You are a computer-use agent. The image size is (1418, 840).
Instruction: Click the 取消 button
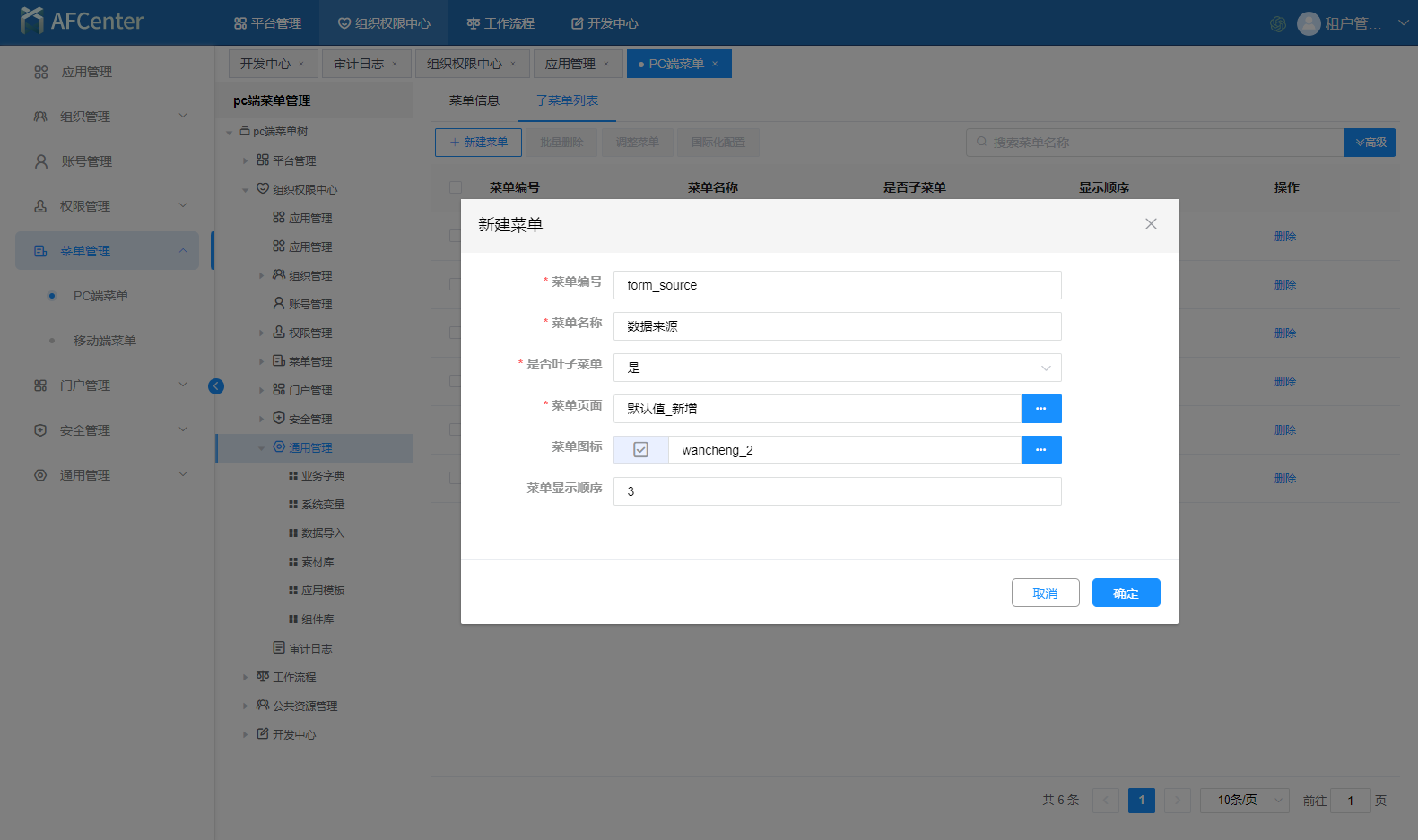[x=1045, y=593]
